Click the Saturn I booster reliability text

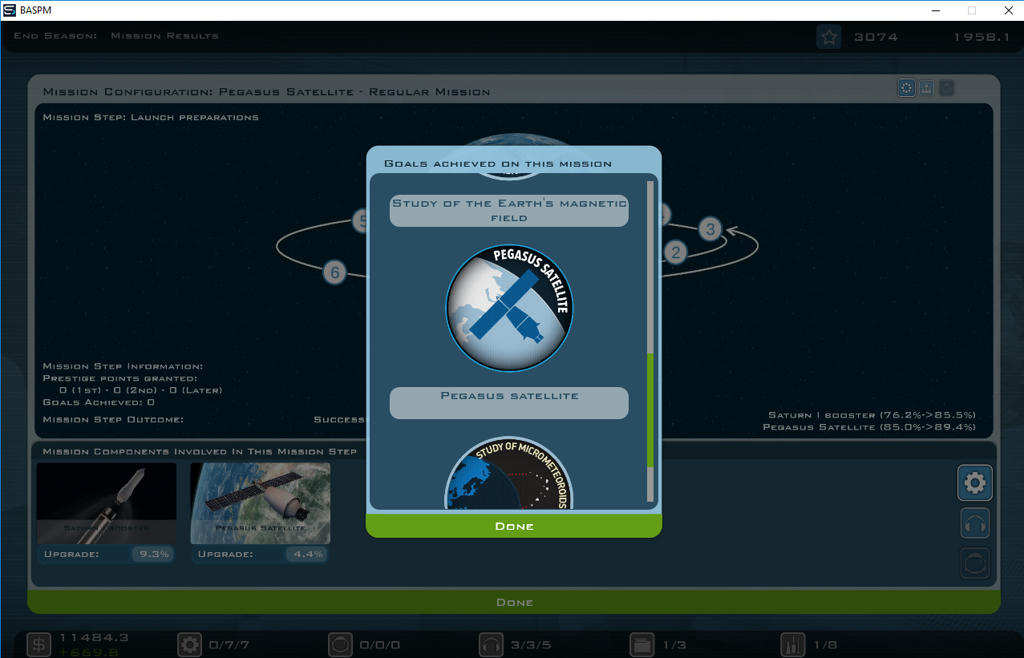[872, 415]
